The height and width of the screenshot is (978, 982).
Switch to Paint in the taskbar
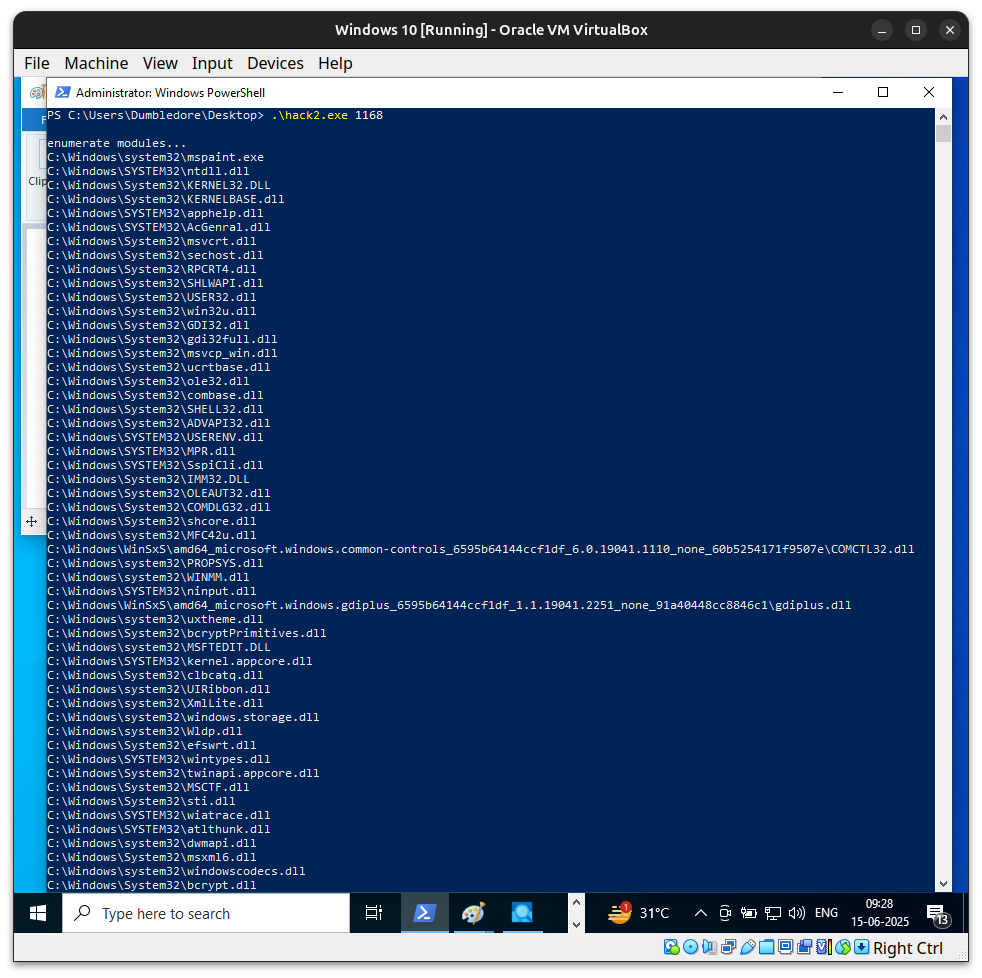473,914
